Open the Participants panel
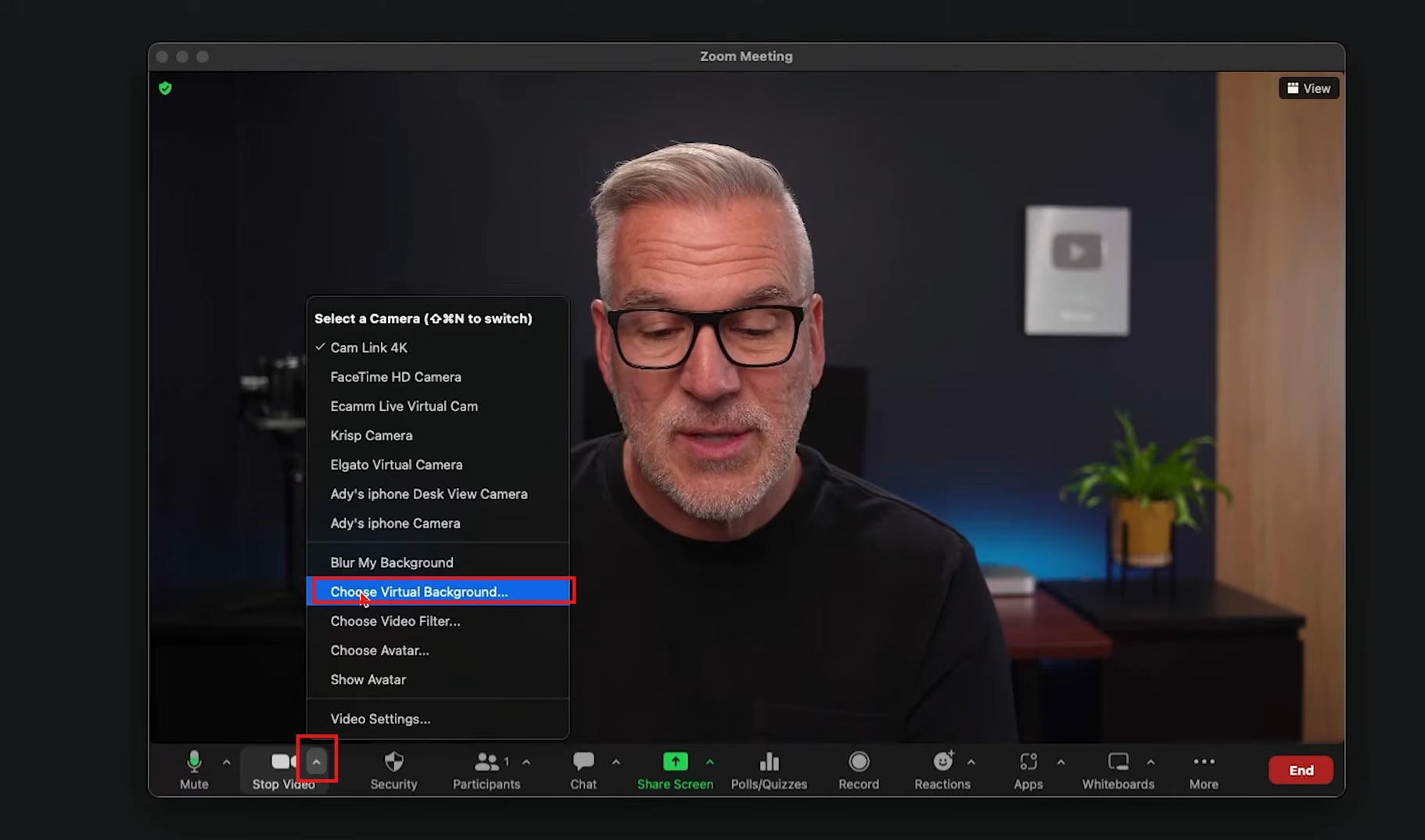The image size is (1425, 840). click(x=486, y=770)
